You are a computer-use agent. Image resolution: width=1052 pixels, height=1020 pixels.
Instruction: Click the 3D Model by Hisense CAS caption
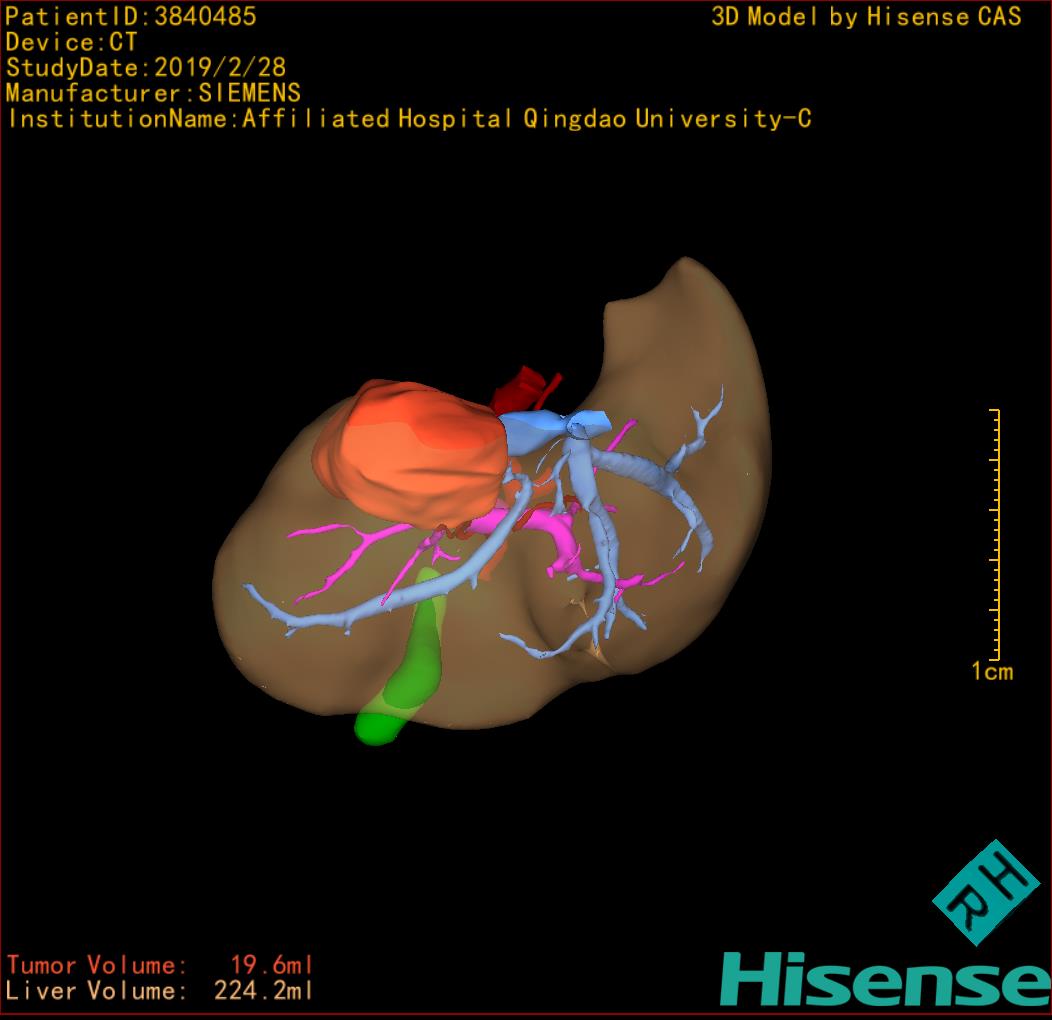coord(866,16)
